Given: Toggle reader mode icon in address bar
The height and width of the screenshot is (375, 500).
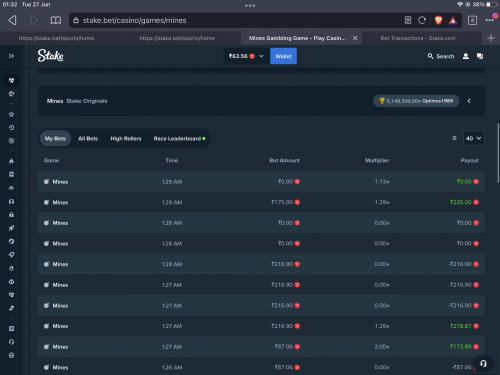Looking at the screenshot, I should click(408, 20).
